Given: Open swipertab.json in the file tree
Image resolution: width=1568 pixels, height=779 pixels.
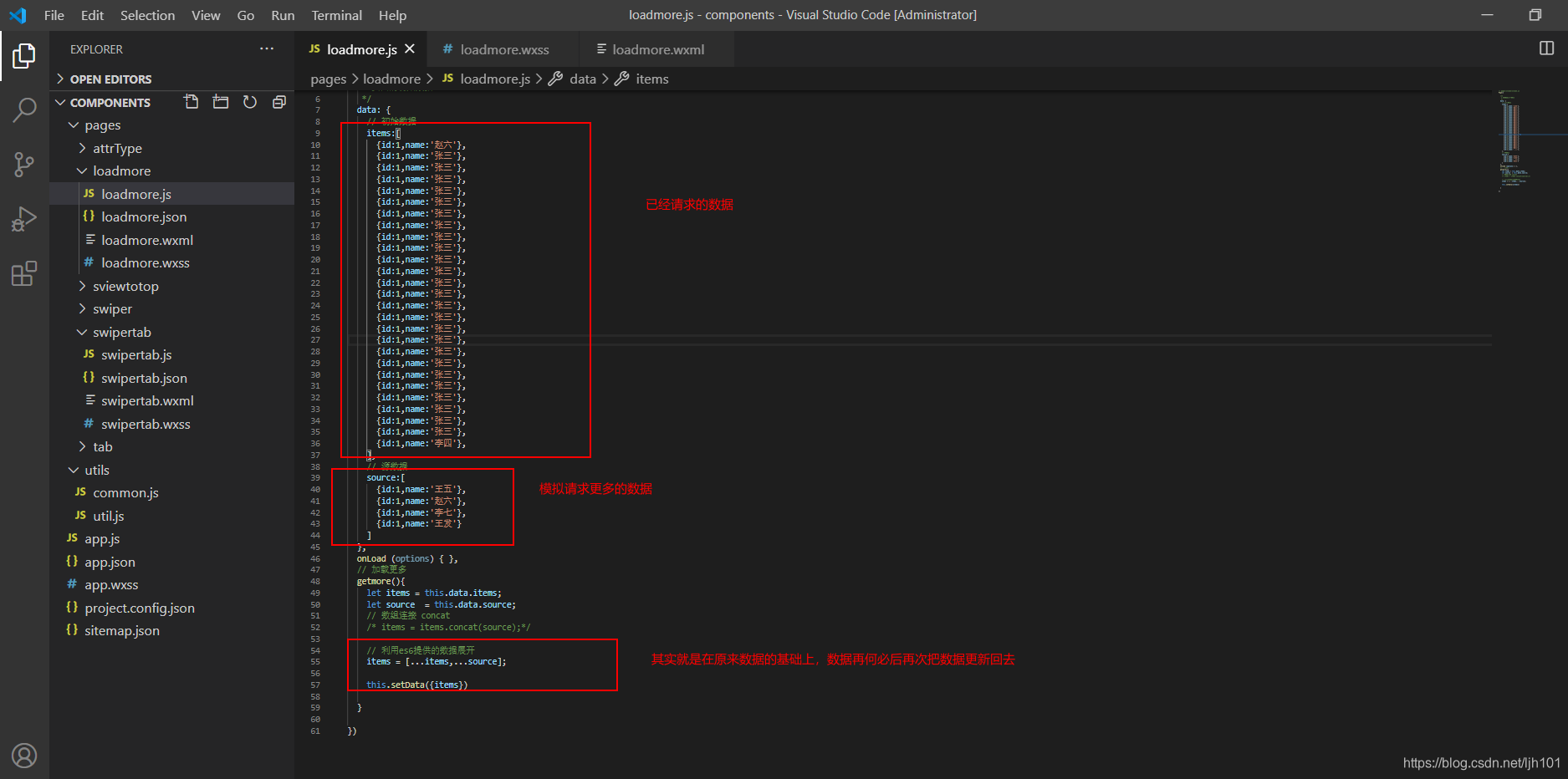Looking at the screenshot, I should point(171,378).
